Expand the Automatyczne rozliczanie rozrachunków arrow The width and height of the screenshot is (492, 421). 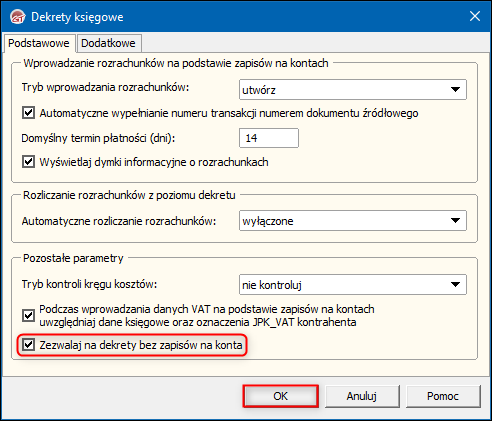click(x=455, y=220)
